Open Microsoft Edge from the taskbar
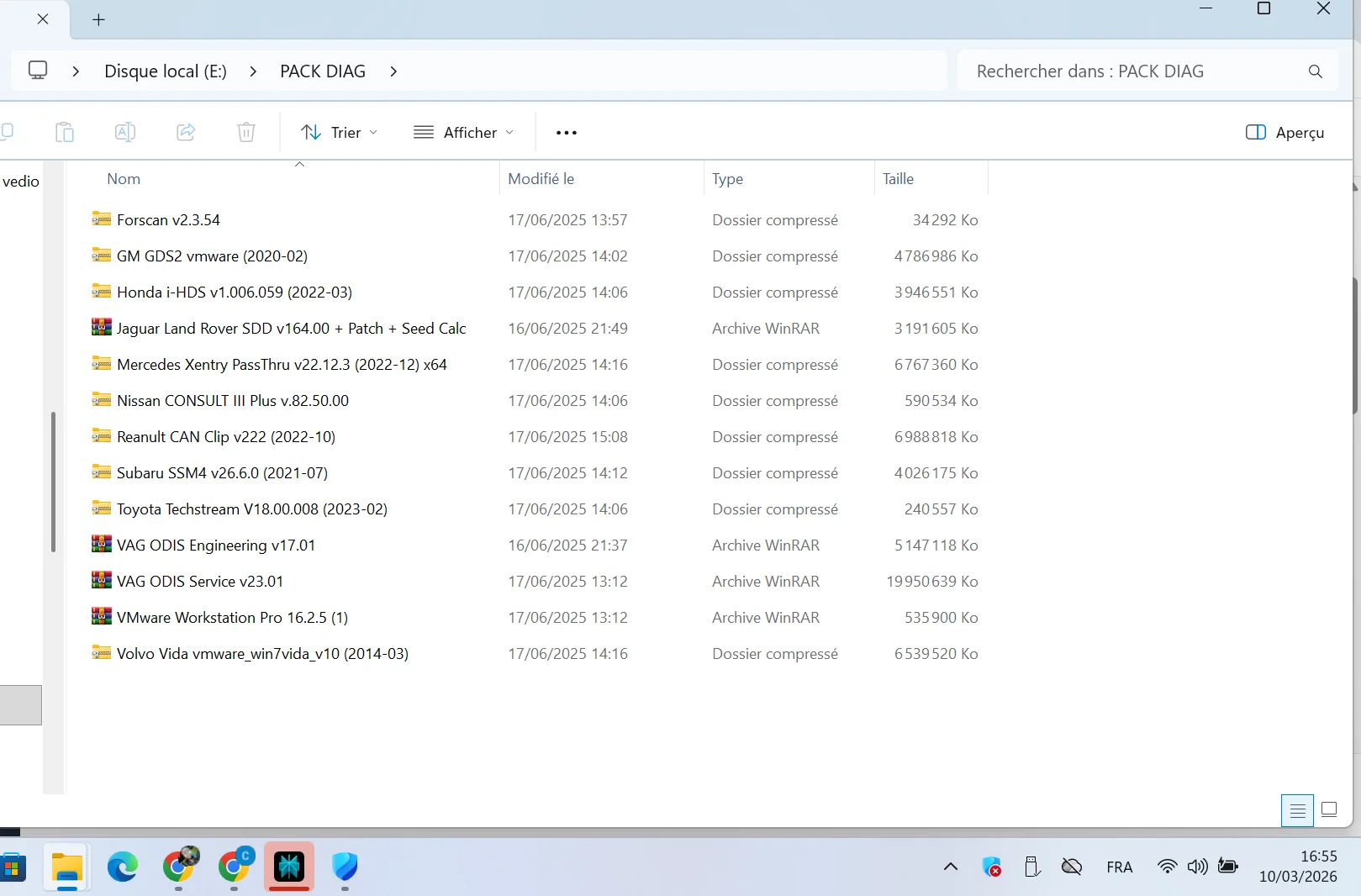This screenshot has height=896, width=1361. point(123,867)
